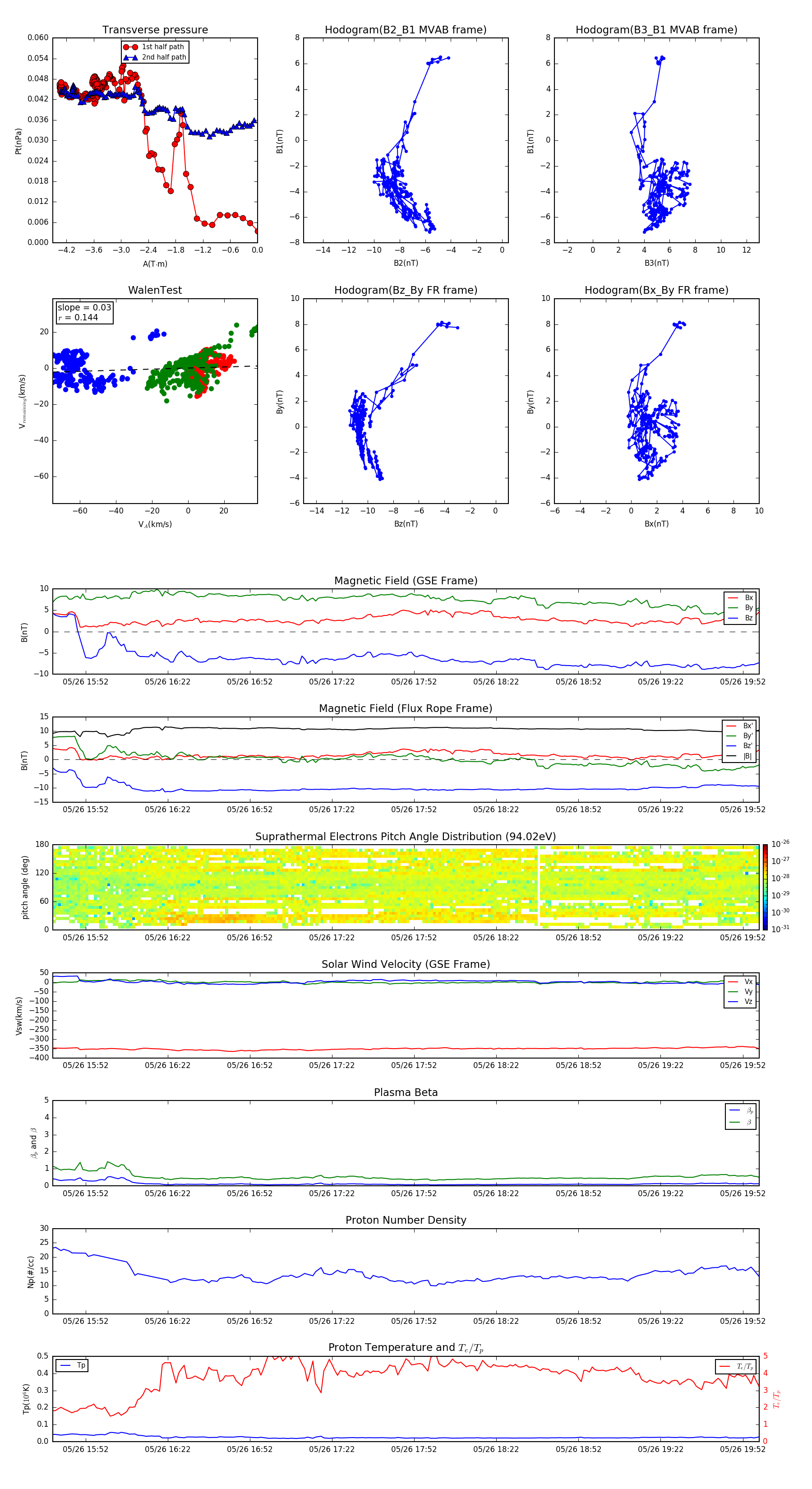Click the Bx' legend entry in Flux Rope plot

(739, 726)
